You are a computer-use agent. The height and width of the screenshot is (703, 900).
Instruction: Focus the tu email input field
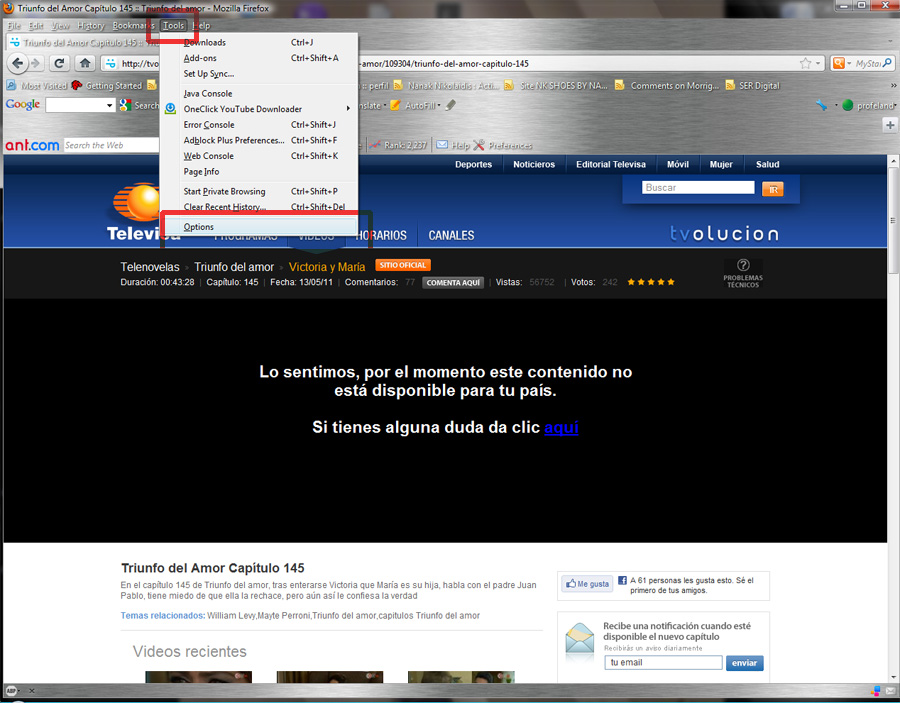coord(663,662)
